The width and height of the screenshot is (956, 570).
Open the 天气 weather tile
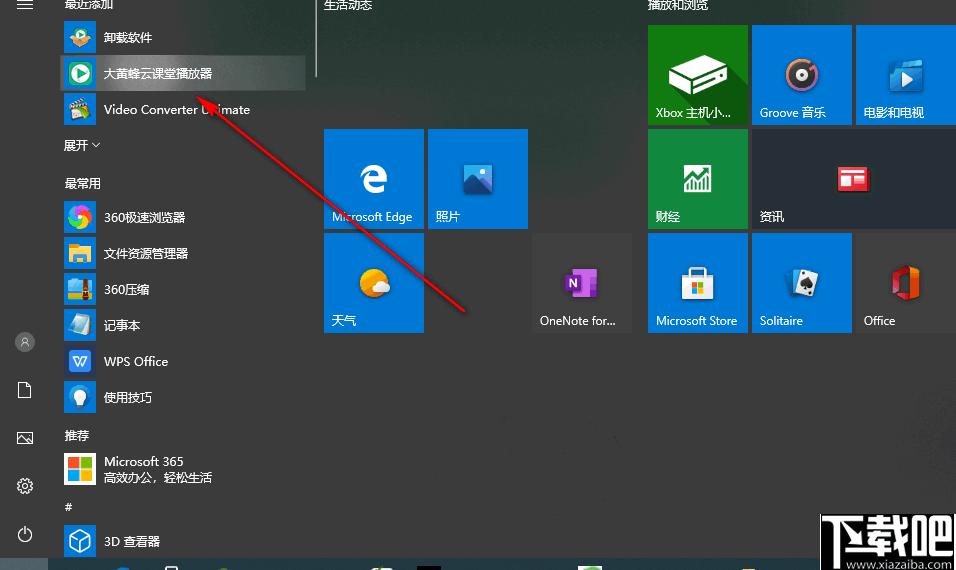tap(374, 283)
